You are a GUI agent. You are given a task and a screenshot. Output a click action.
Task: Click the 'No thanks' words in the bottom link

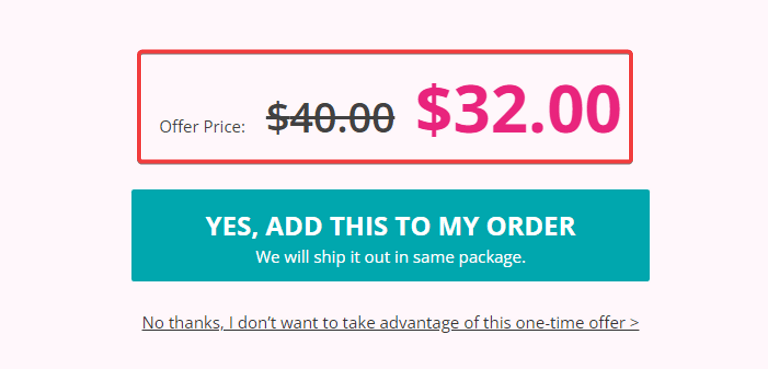click(x=181, y=323)
